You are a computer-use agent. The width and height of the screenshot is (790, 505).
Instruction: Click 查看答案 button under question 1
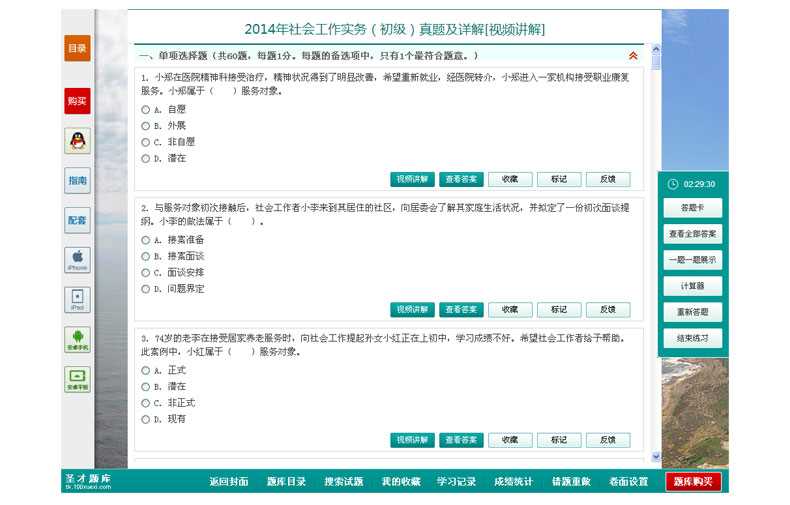tap(461, 180)
